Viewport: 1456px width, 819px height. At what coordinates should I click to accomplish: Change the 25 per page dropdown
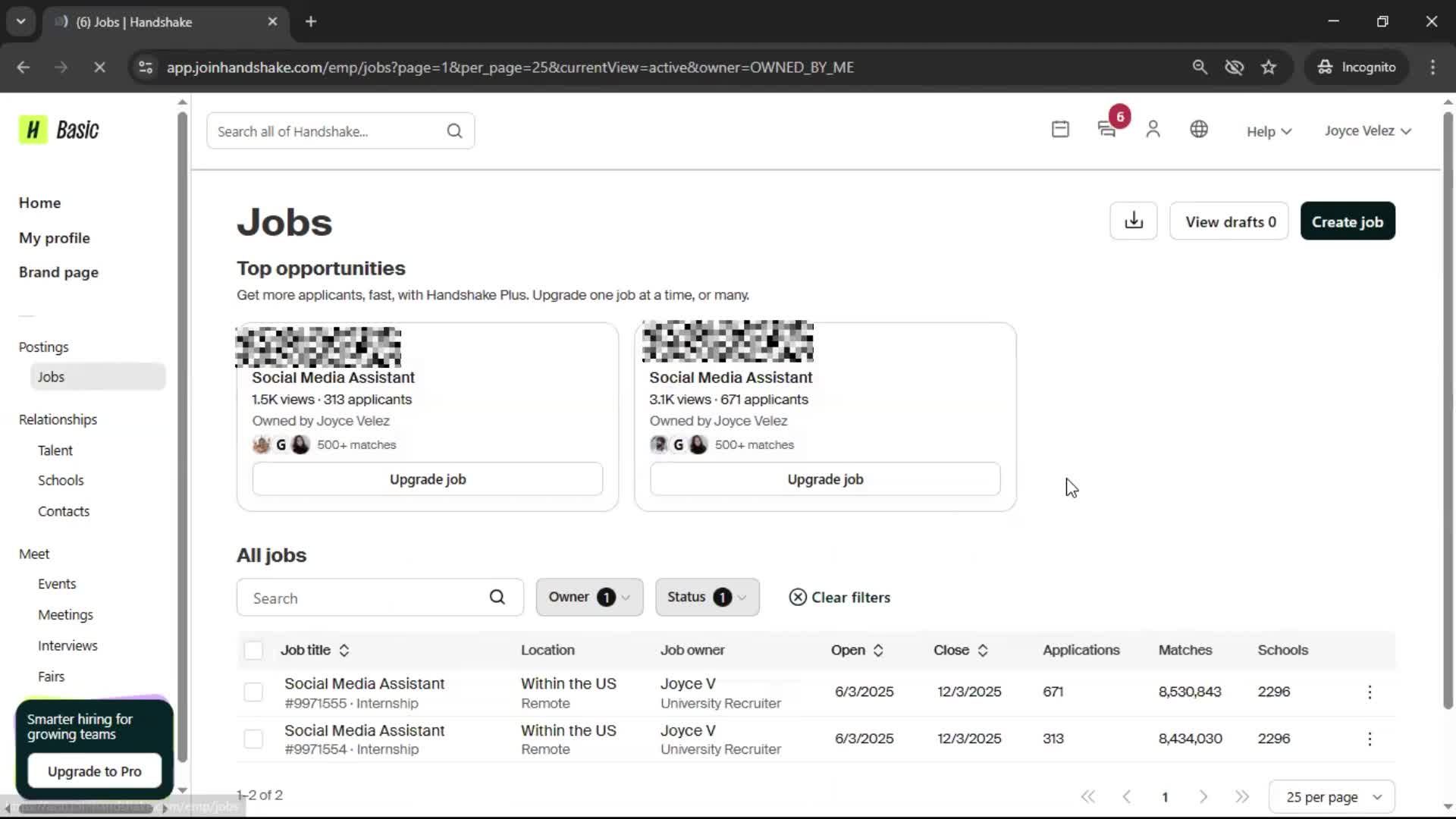point(1332,797)
